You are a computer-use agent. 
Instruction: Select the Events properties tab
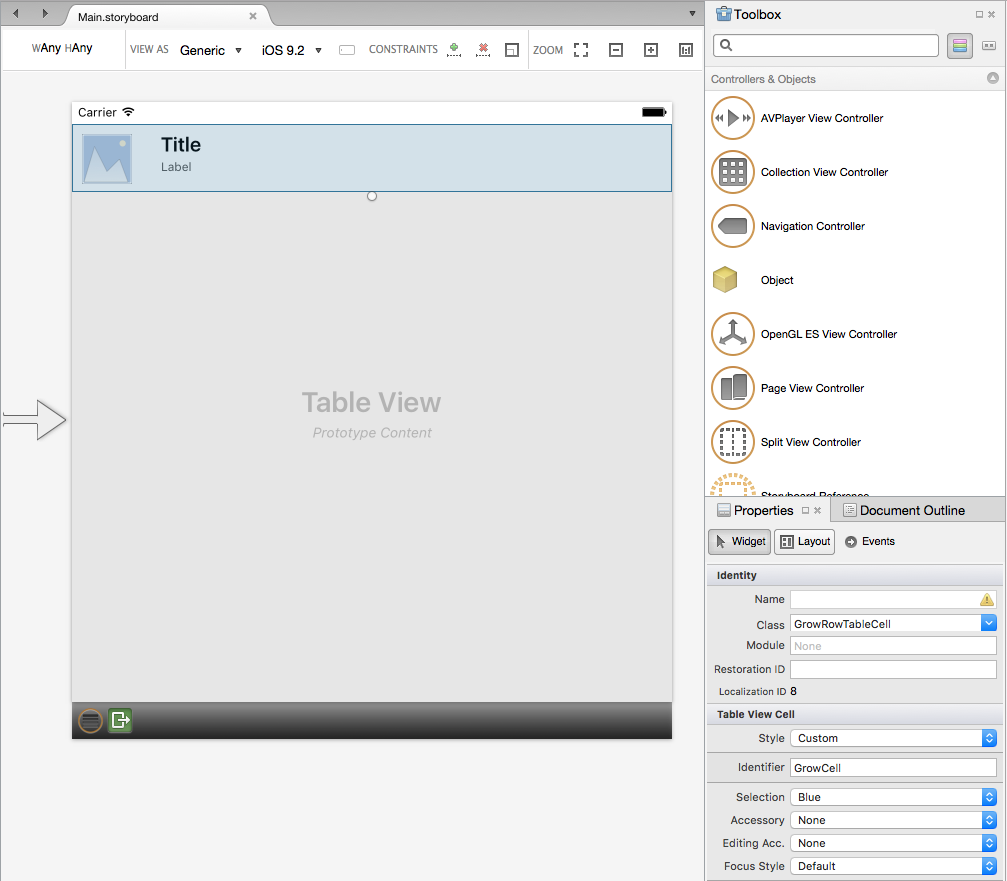pos(870,541)
